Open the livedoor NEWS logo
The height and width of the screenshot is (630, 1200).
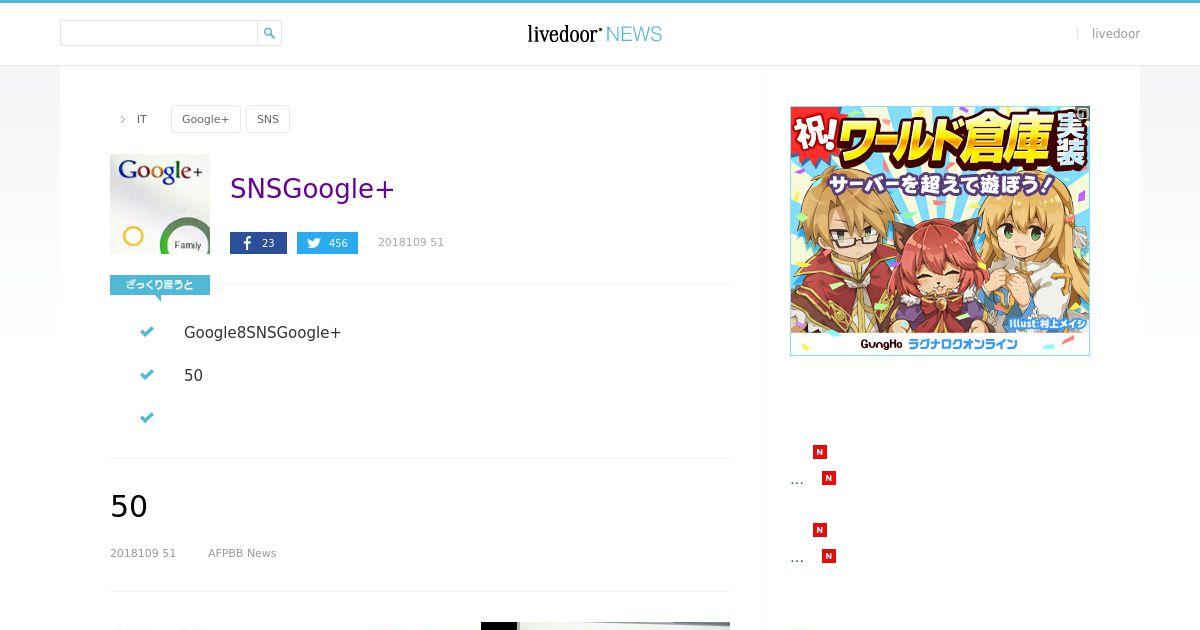coord(595,34)
